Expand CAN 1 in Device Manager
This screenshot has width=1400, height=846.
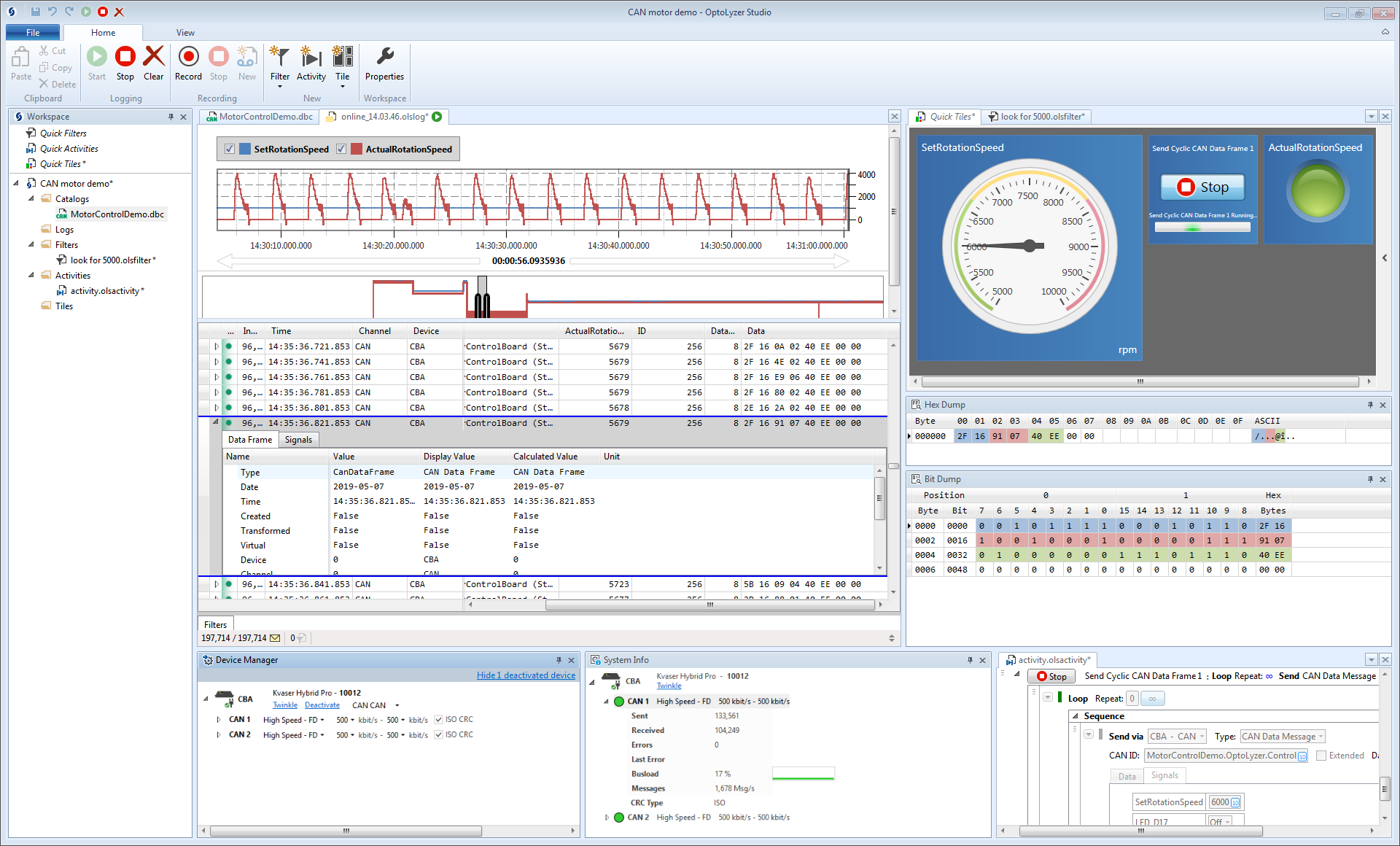click(x=218, y=720)
